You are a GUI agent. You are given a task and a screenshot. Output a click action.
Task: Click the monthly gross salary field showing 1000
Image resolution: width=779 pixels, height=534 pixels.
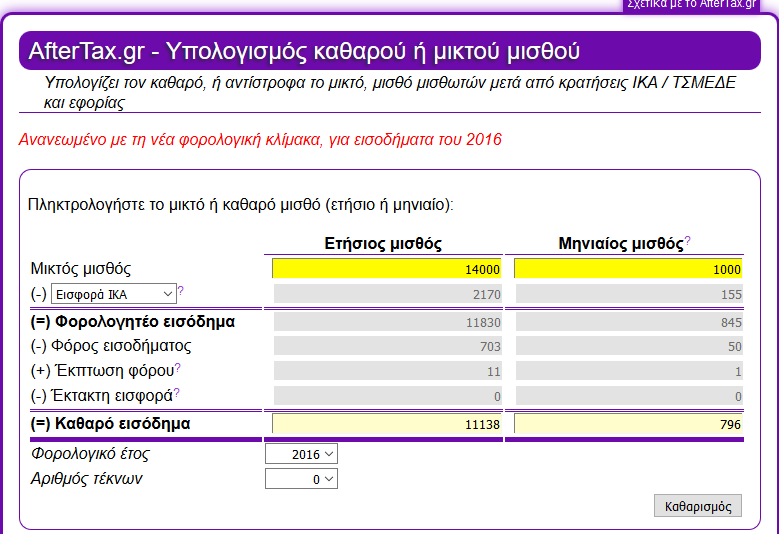point(628,269)
